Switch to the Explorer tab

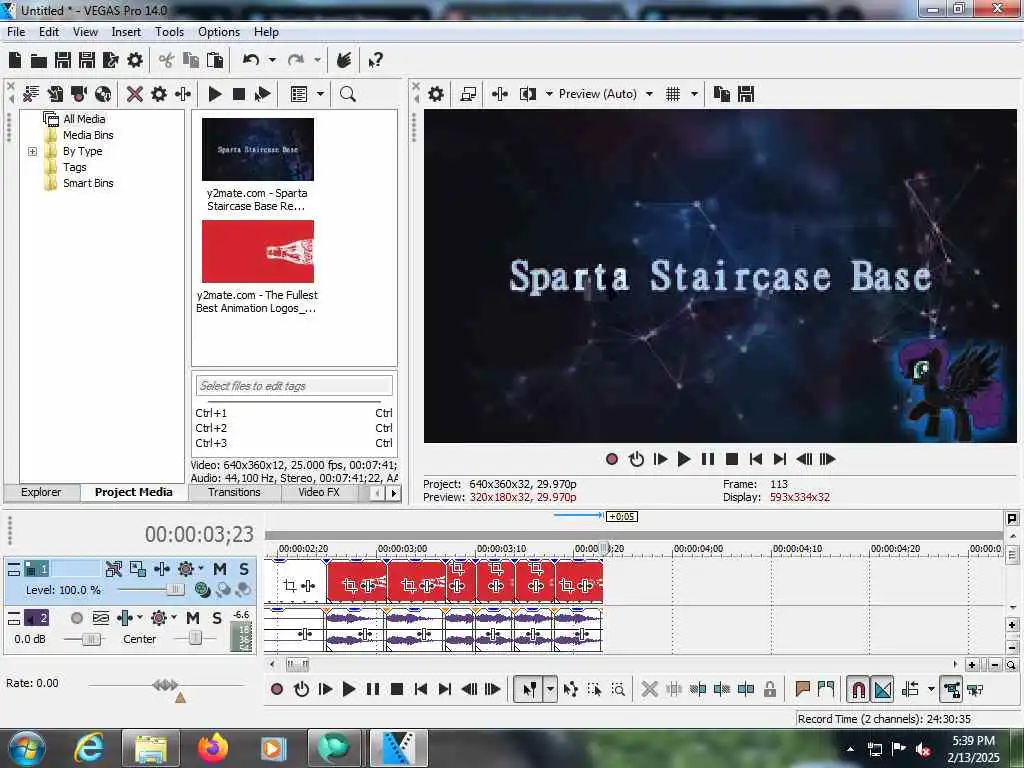point(41,492)
